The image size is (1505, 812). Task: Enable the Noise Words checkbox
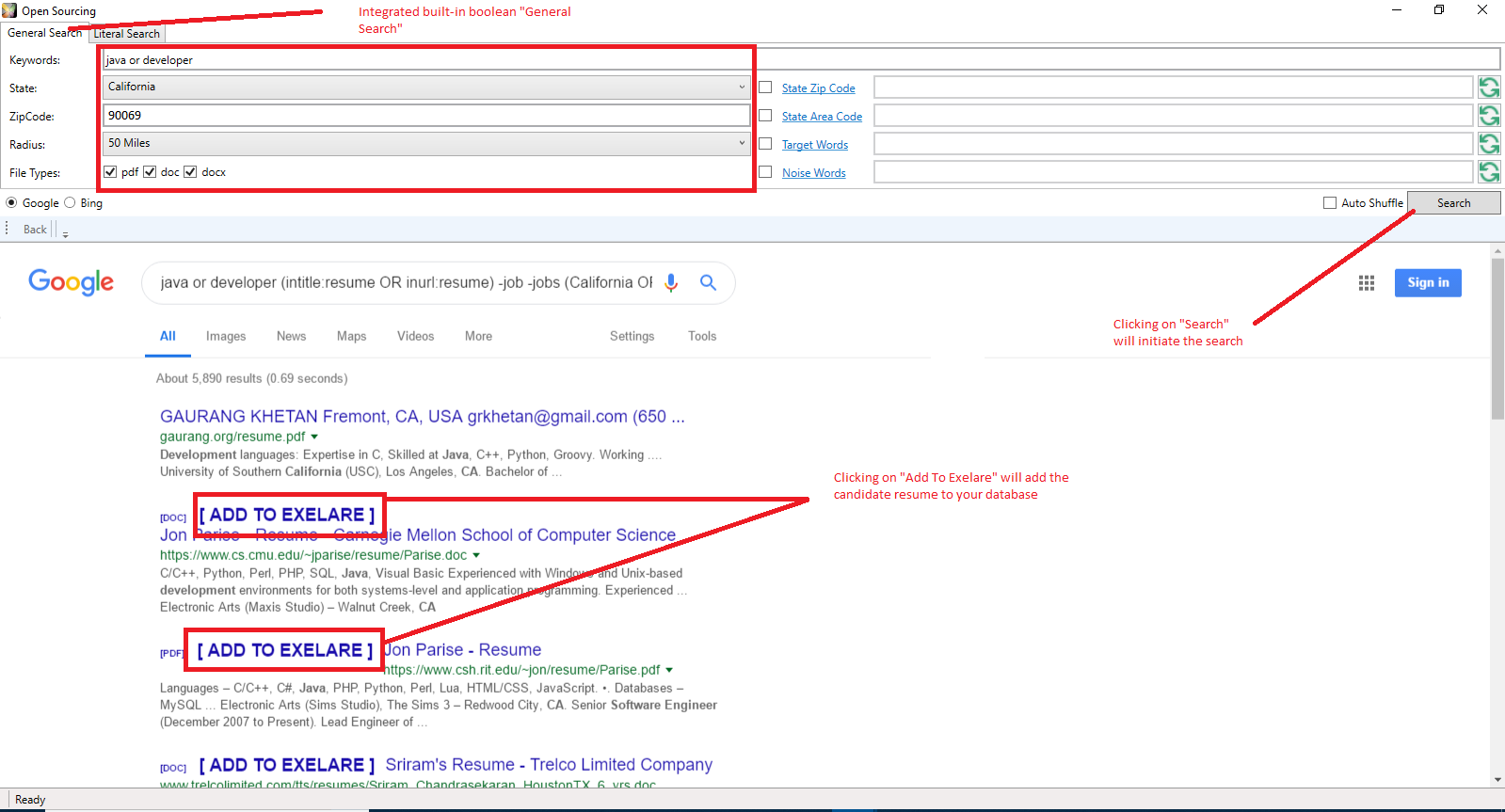765,172
